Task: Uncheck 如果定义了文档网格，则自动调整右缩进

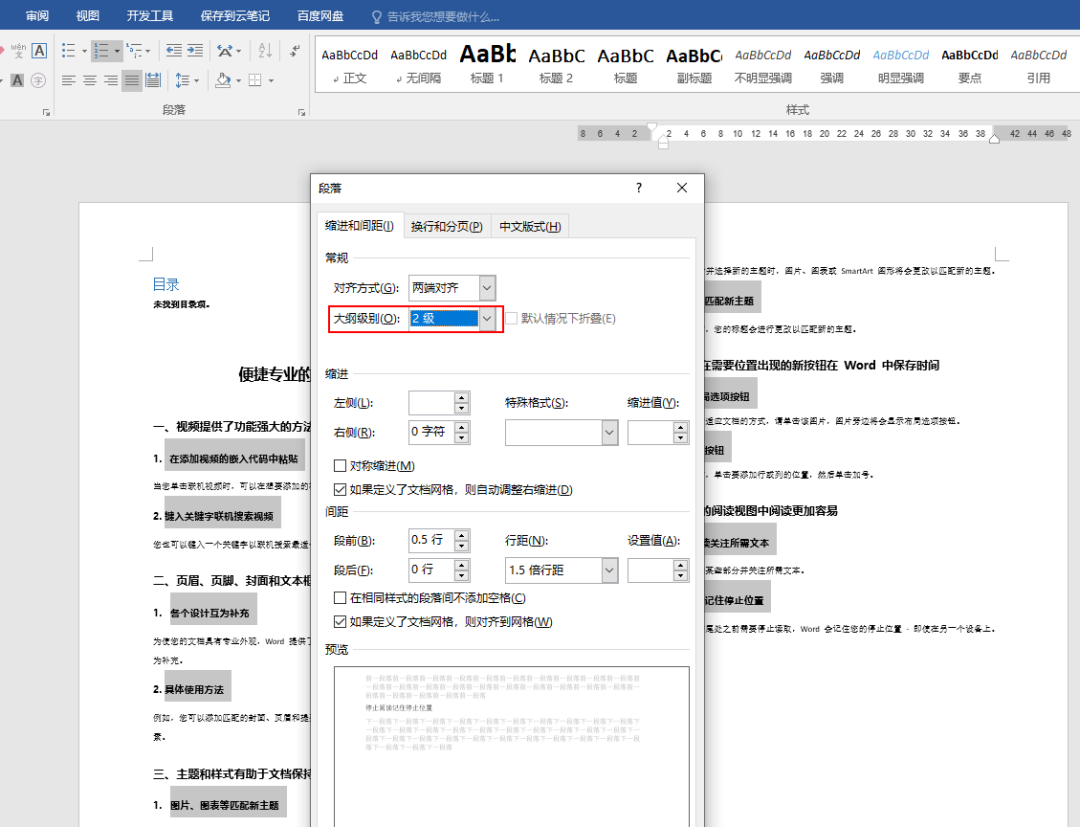Action: point(341,490)
